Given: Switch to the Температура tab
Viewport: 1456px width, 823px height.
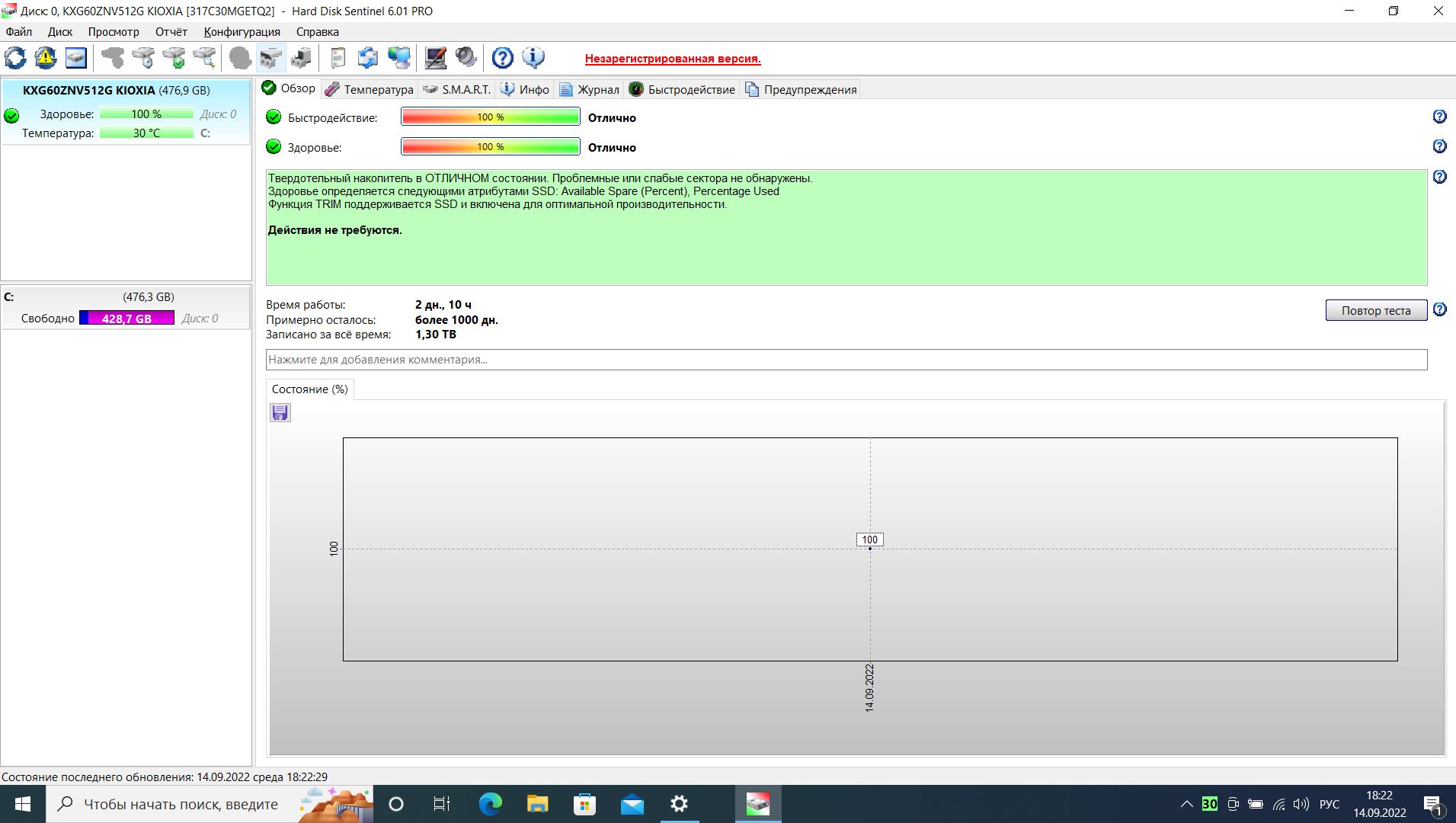Looking at the screenshot, I should 370,89.
